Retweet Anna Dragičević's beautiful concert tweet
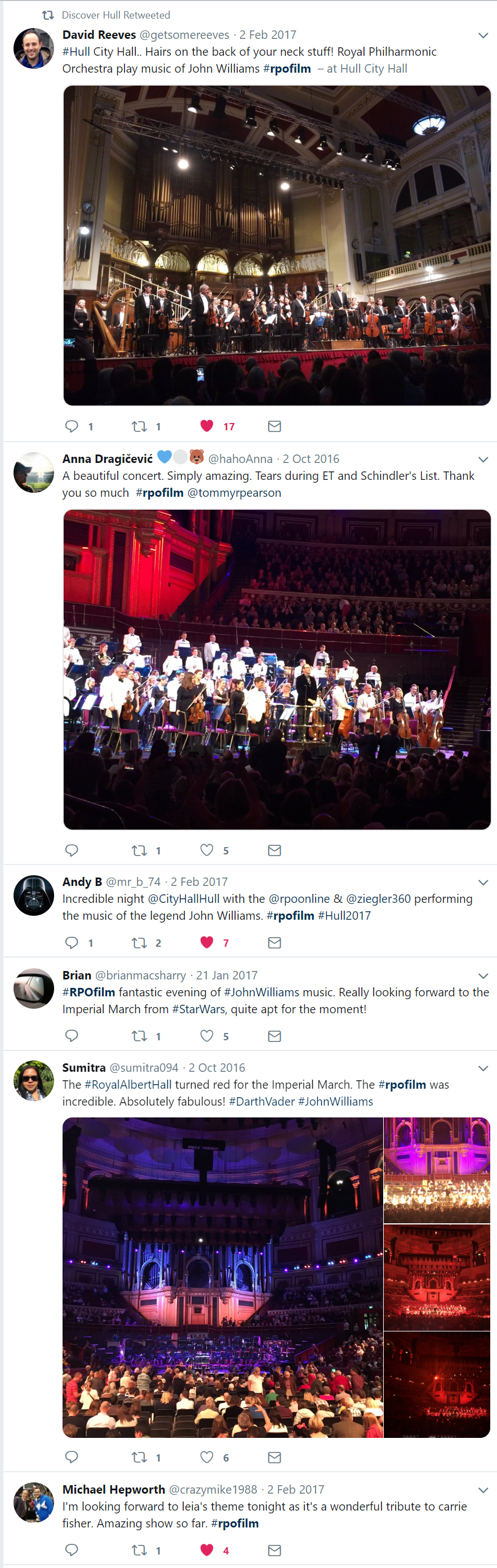The height and width of the screenshot is (1568, 497). pos(140,850)
